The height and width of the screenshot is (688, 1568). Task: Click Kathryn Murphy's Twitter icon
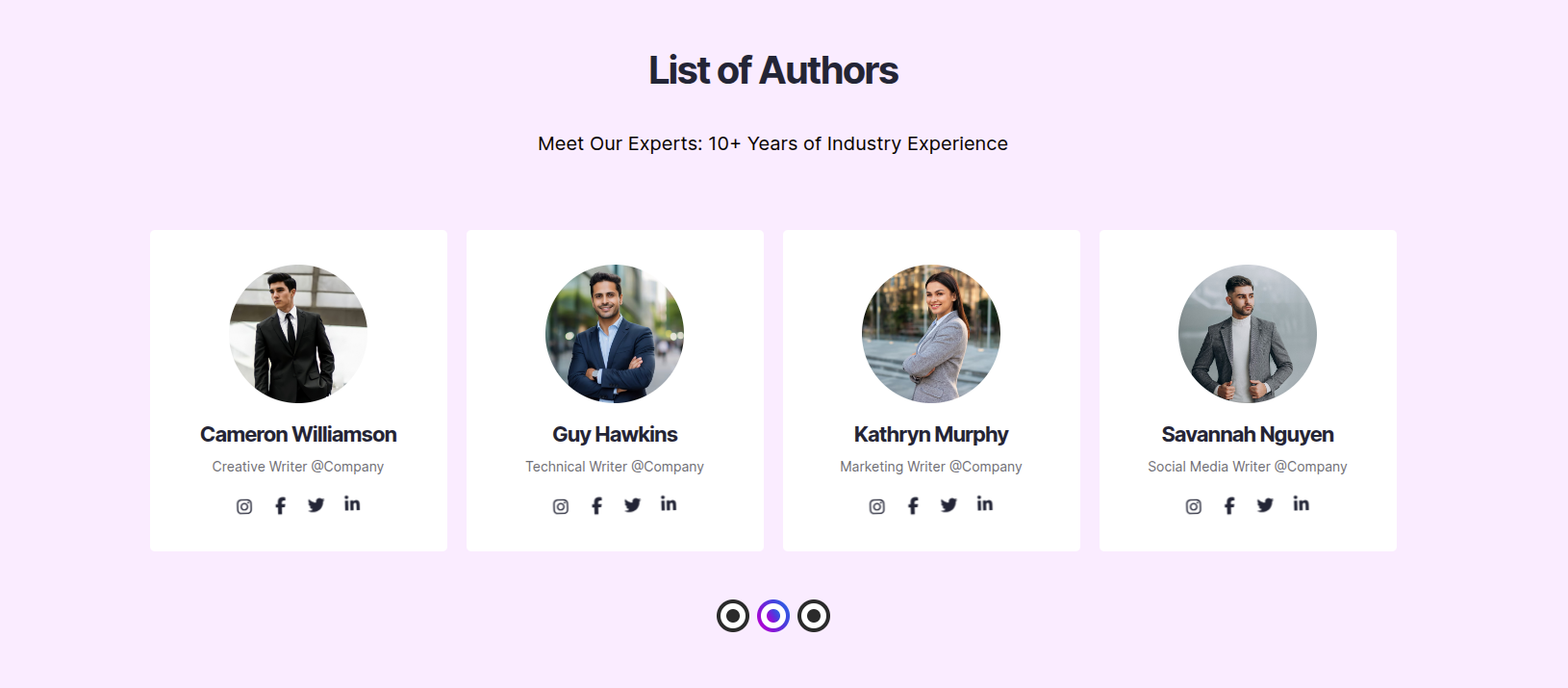(x=948, y=505)
